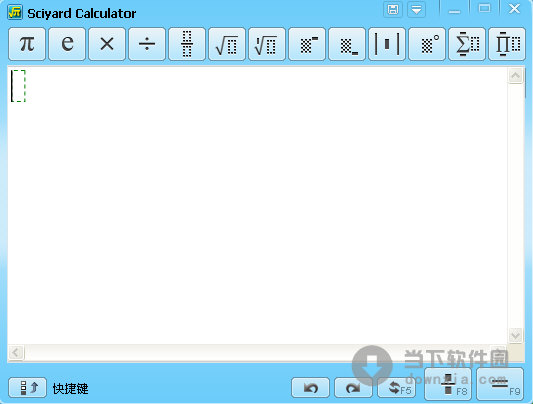This screenshot has width=533, height=404.
Task: Insert a subscript template
Action: tap(347, 44)
